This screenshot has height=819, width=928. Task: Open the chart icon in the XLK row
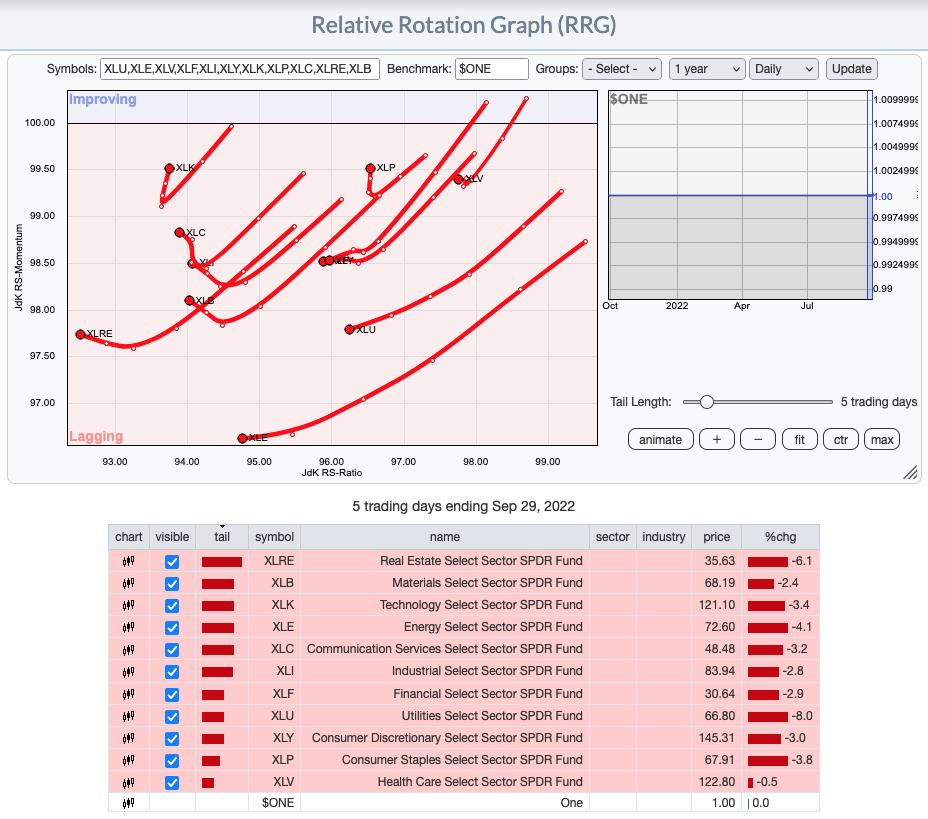point(128,605)
